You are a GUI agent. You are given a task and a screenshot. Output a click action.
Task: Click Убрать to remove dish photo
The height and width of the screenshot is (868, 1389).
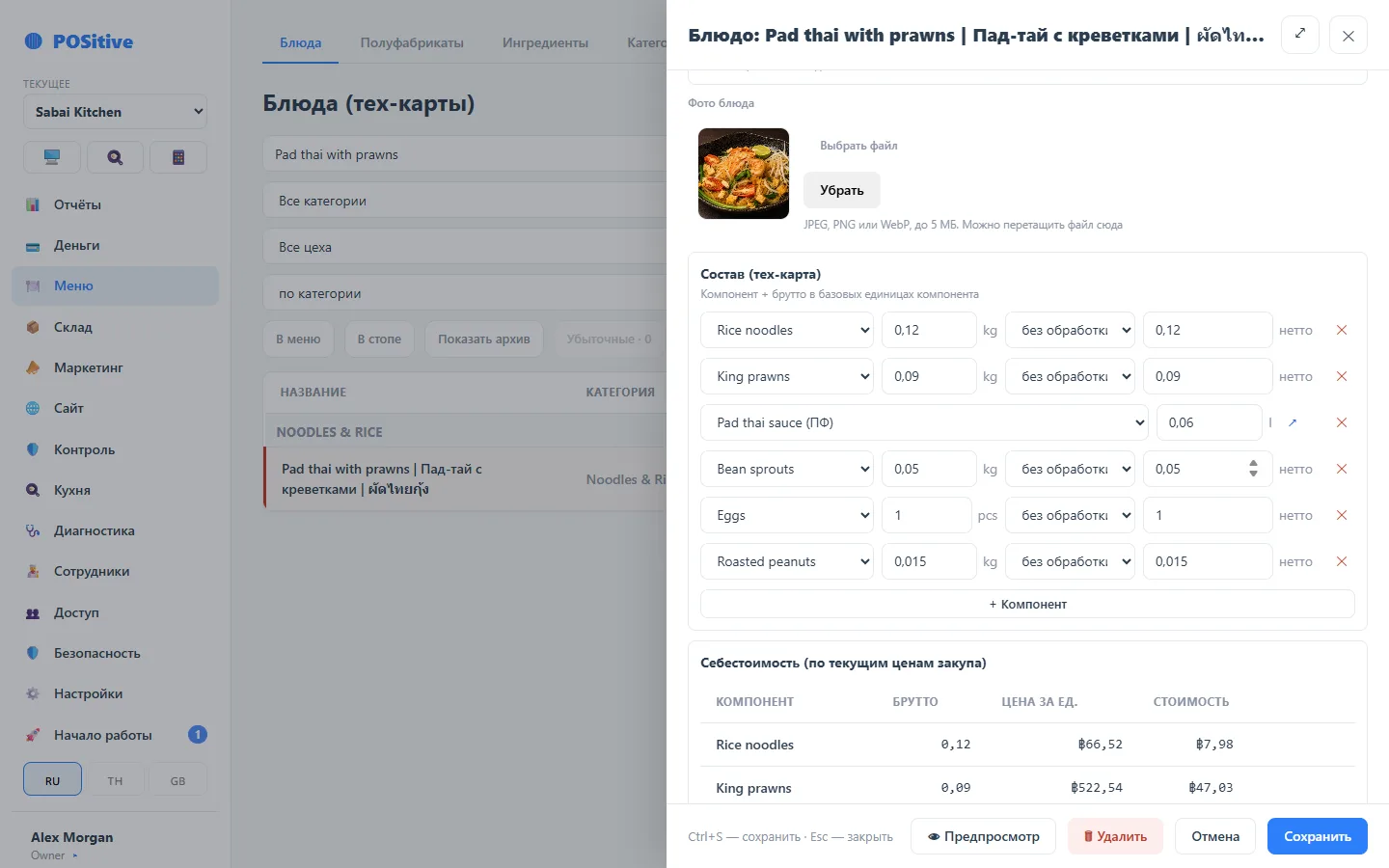point(842,190)
